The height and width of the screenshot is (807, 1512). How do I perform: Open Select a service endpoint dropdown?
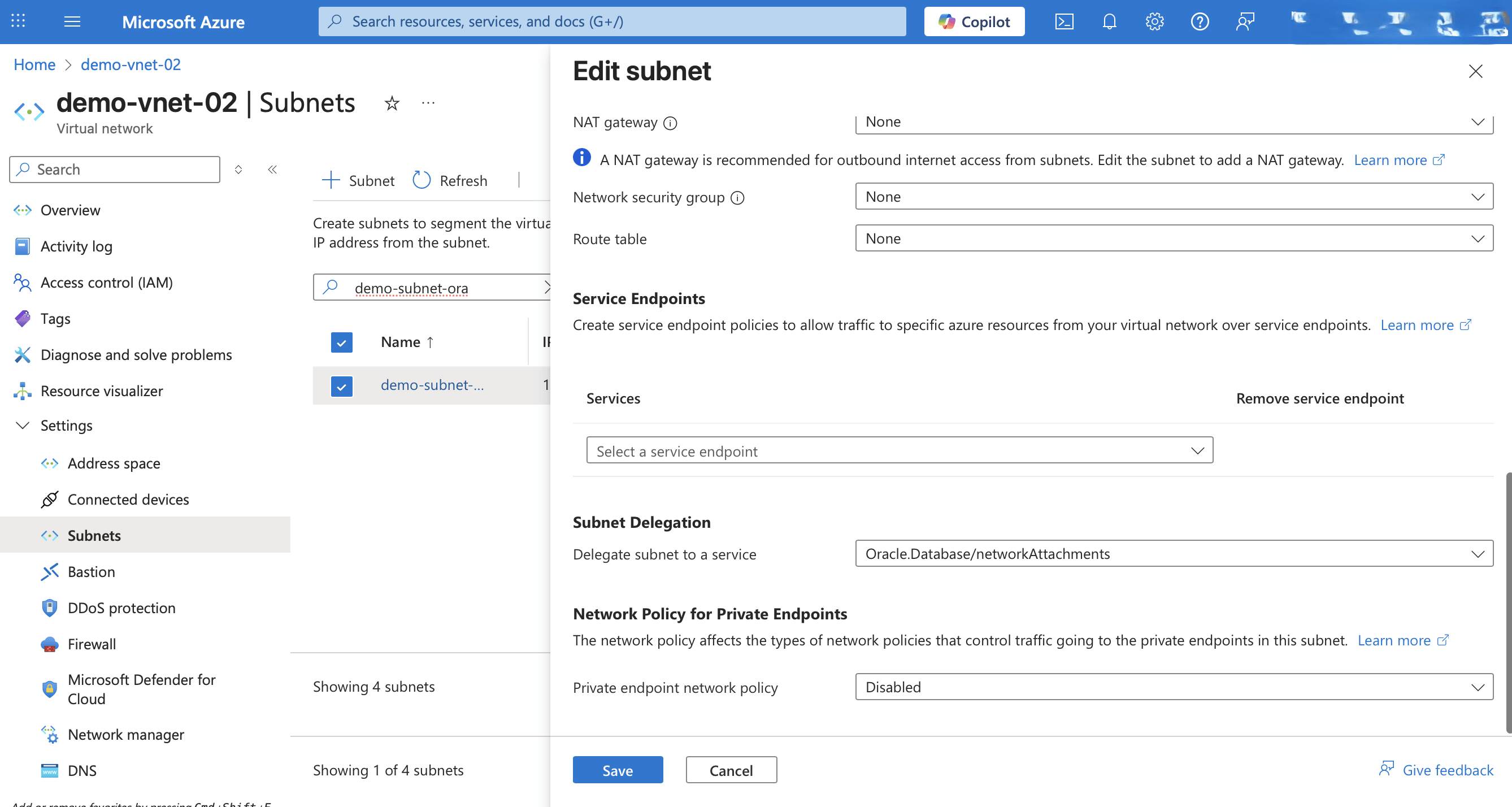point(899,451)
